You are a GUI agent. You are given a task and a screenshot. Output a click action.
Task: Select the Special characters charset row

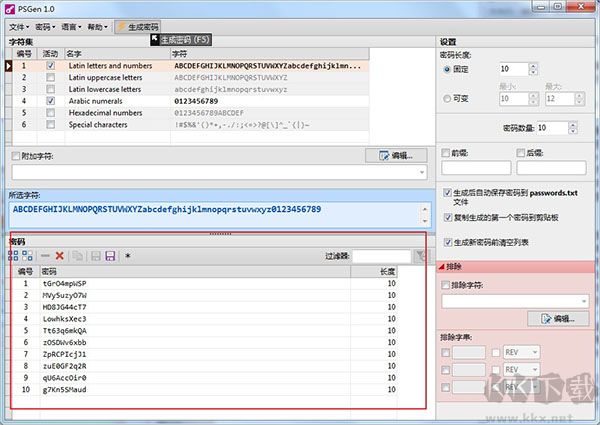(x=191, y=125)
